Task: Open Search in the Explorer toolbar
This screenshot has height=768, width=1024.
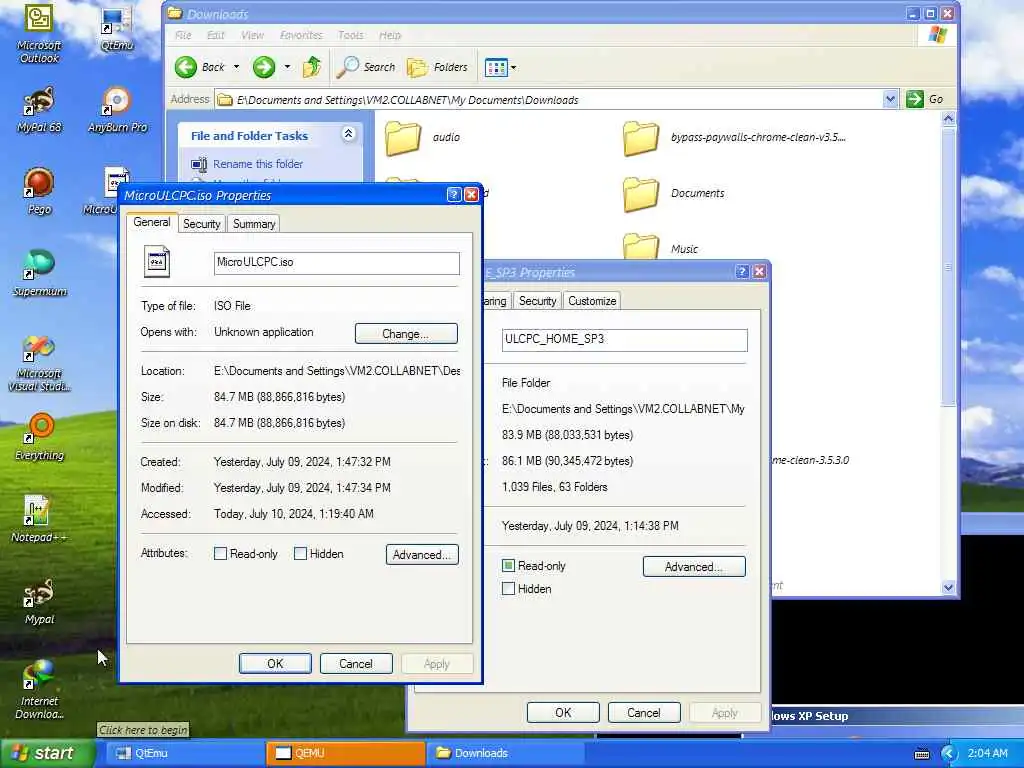Action: pyautogui.click(x=366, y=67)
